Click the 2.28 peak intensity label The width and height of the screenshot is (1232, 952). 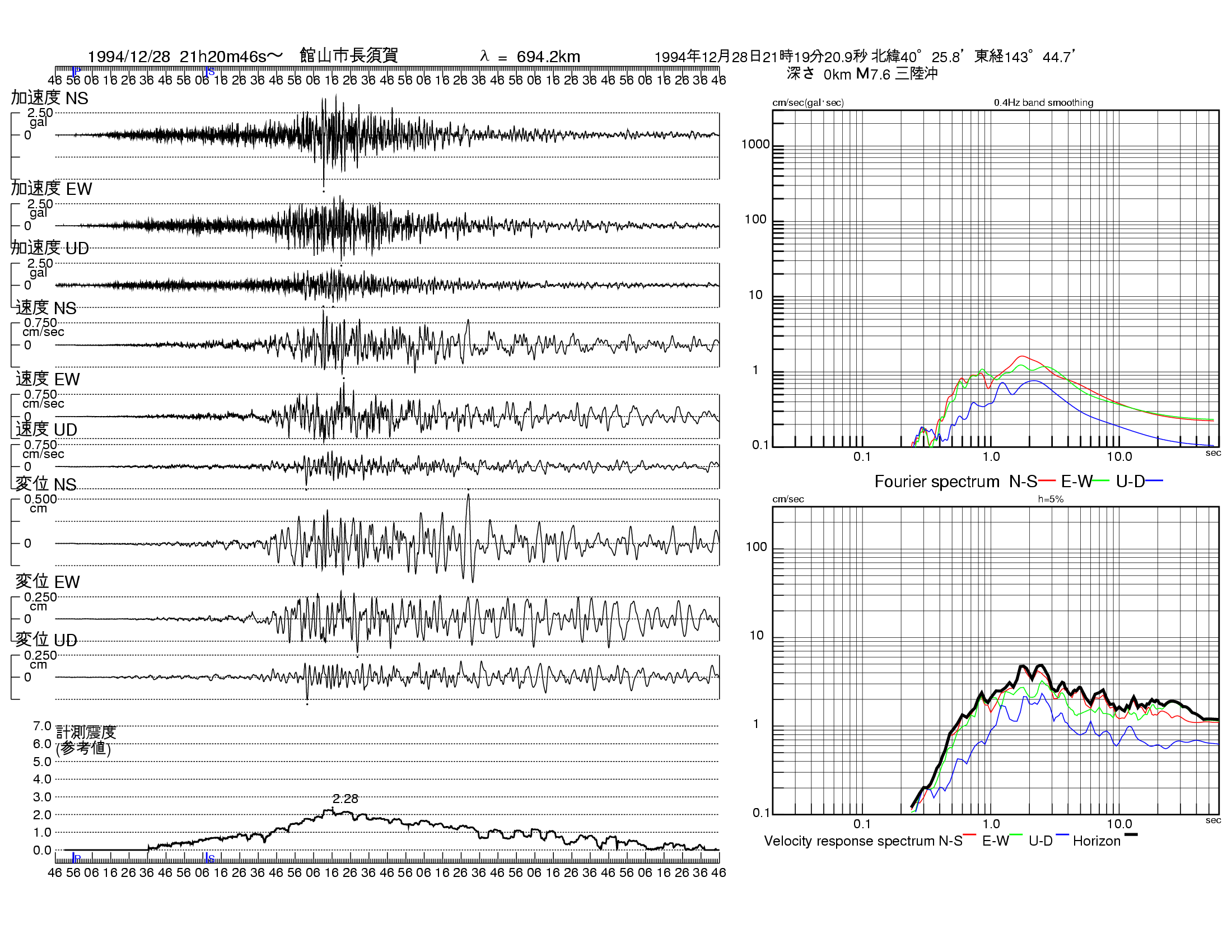pos(345,799)
